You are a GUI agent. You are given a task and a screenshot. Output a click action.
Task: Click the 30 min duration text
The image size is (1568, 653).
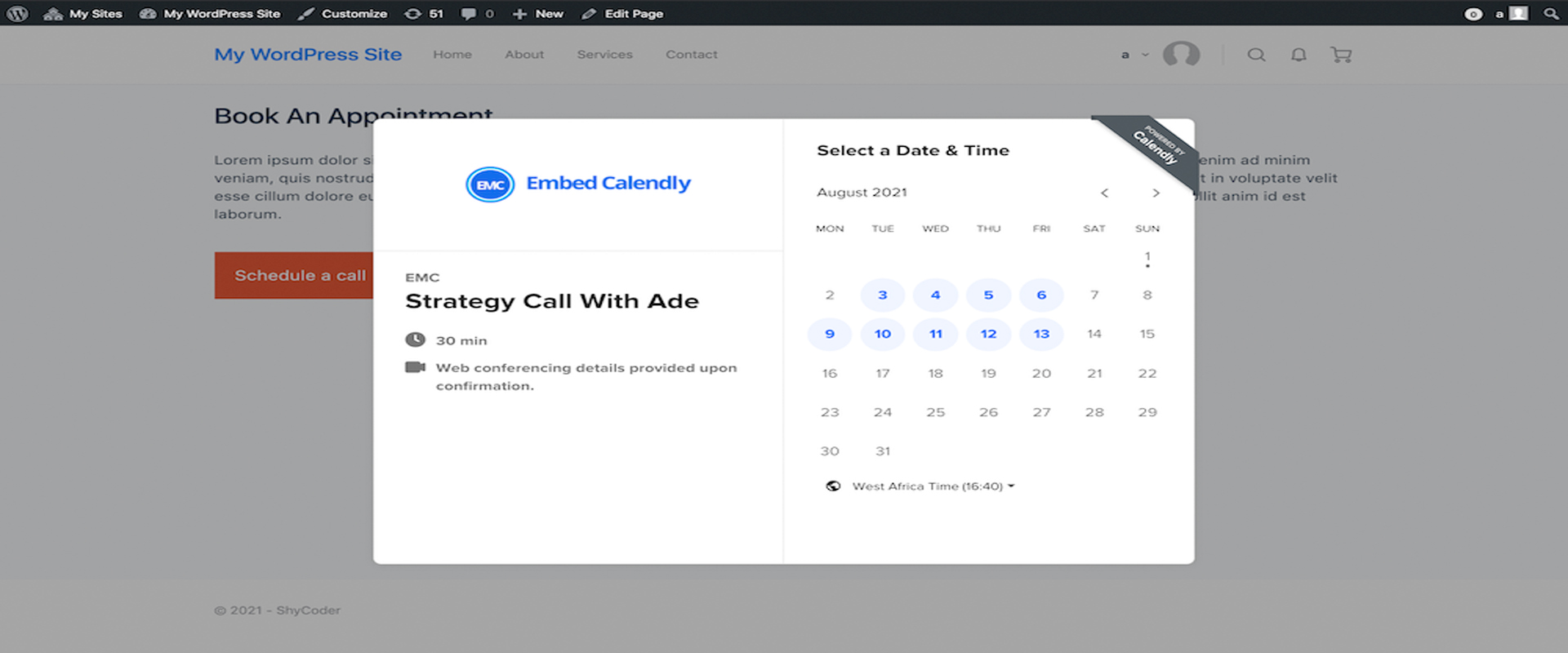(461, 340)
